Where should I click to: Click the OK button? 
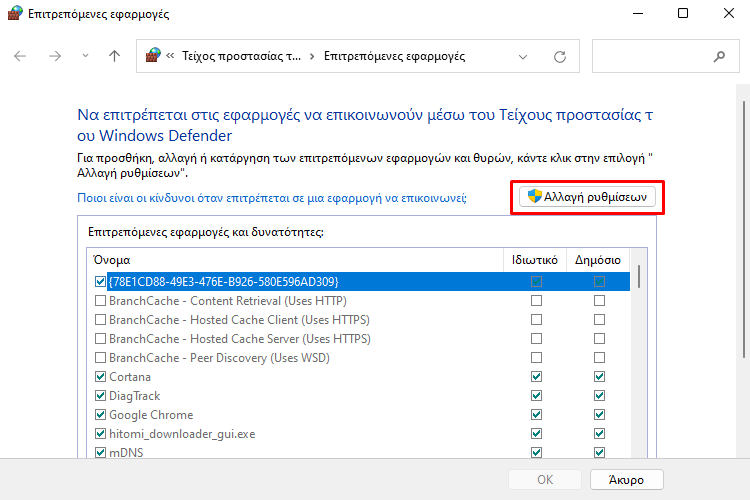[545, 479]
